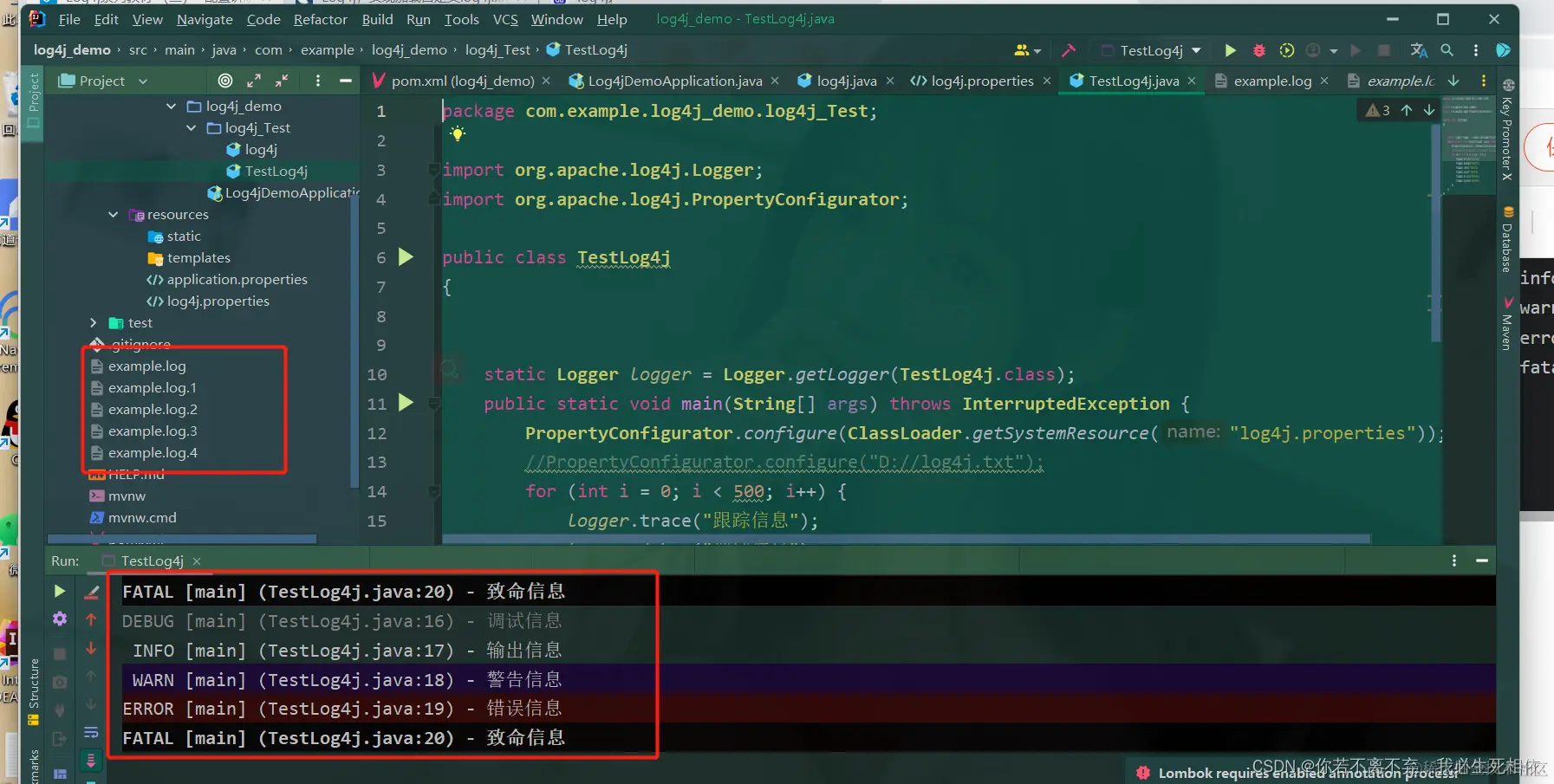Open example.log.2 in project tree
The image size is (1554, 784).
pyautogui.click(x=153, y=409)
